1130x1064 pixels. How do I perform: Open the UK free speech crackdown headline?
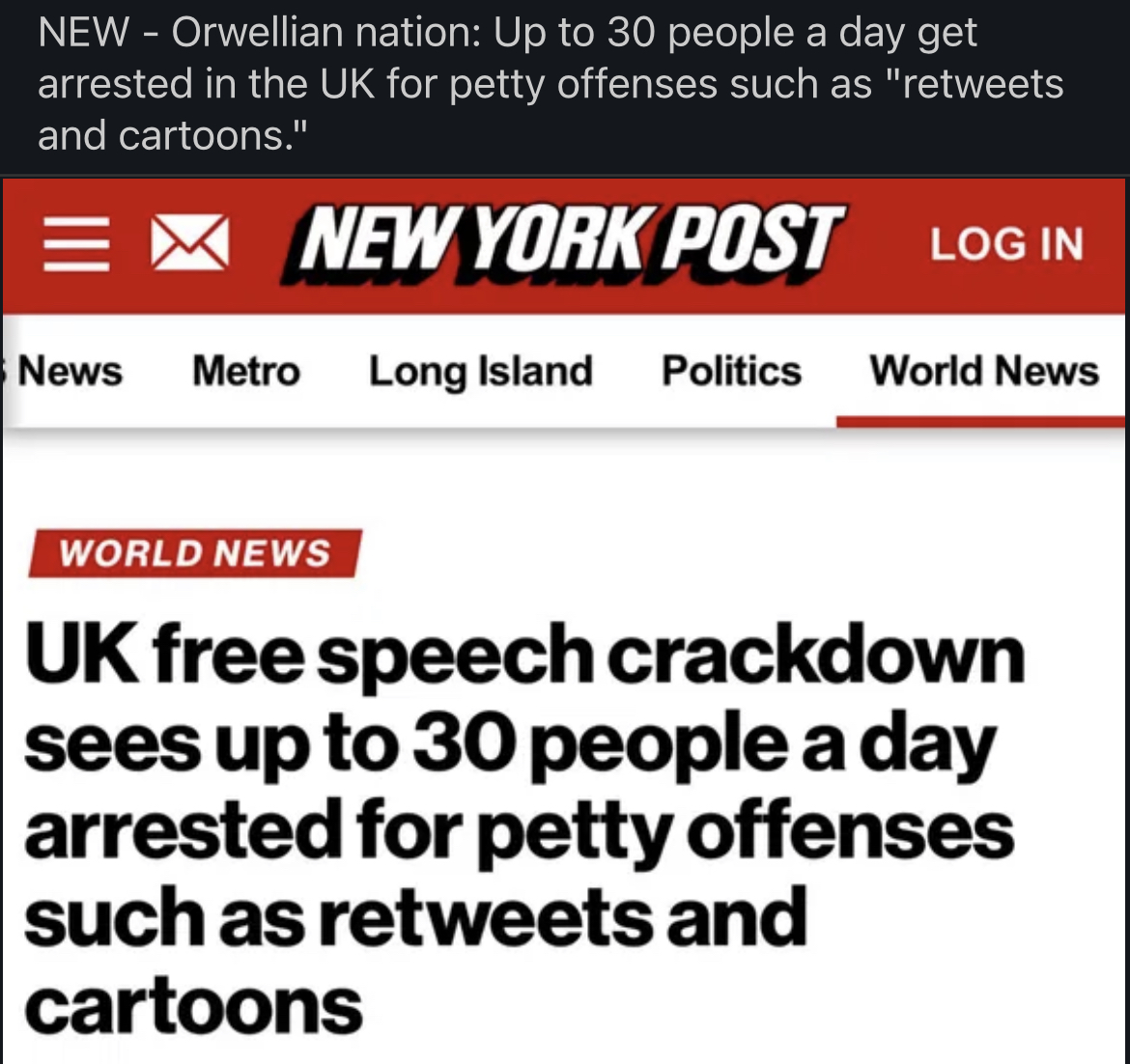(x=522, y=830)
